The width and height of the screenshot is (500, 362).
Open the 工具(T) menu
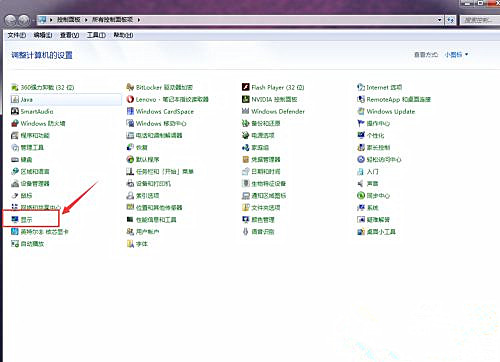[96, 35]
